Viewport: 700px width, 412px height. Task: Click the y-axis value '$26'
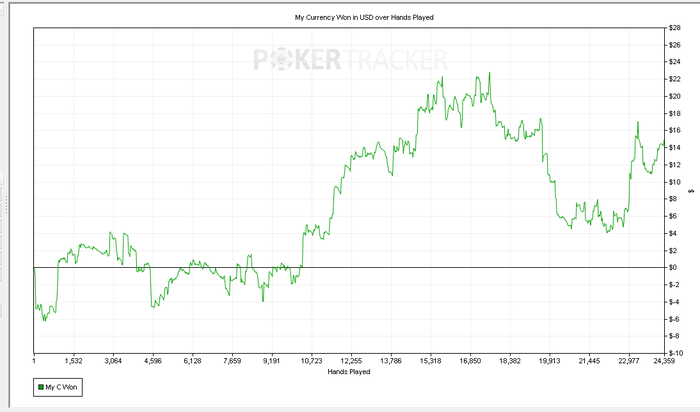[675, 45]
